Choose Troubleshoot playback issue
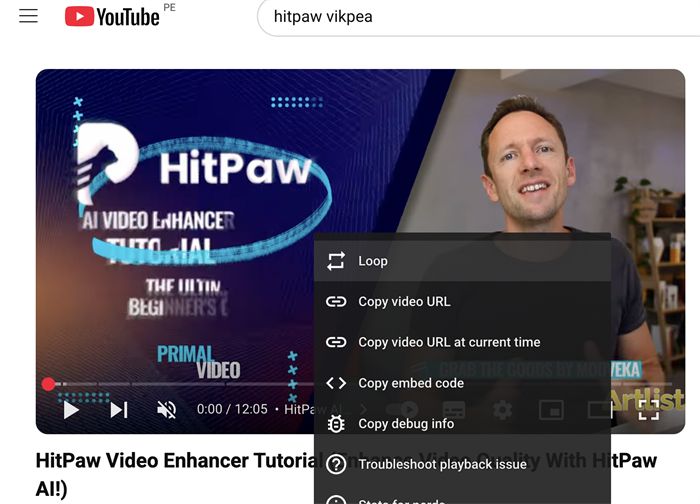Viewport: 700px width, 504px height. (462, 464)
